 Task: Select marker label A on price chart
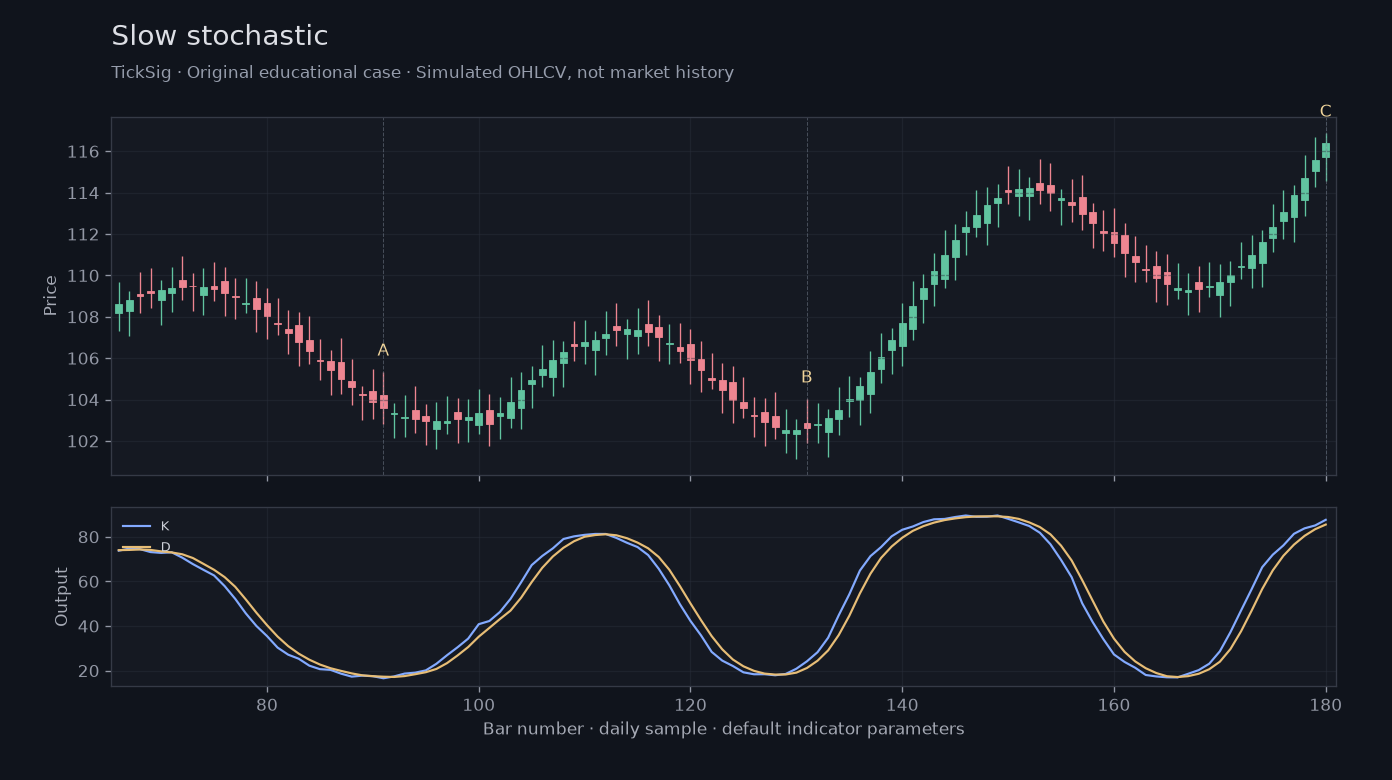383,350
